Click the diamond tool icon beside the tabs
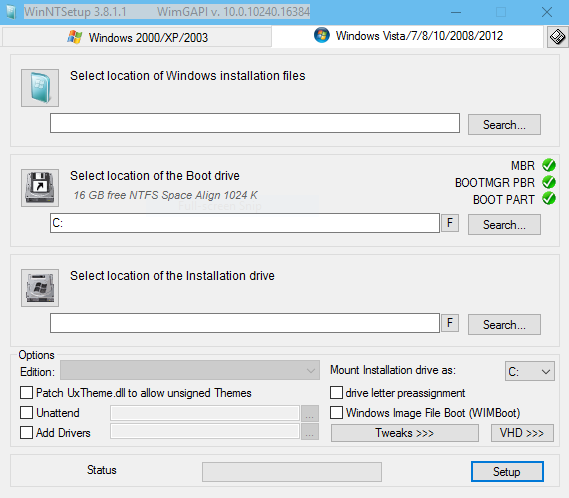 point(557,37)
